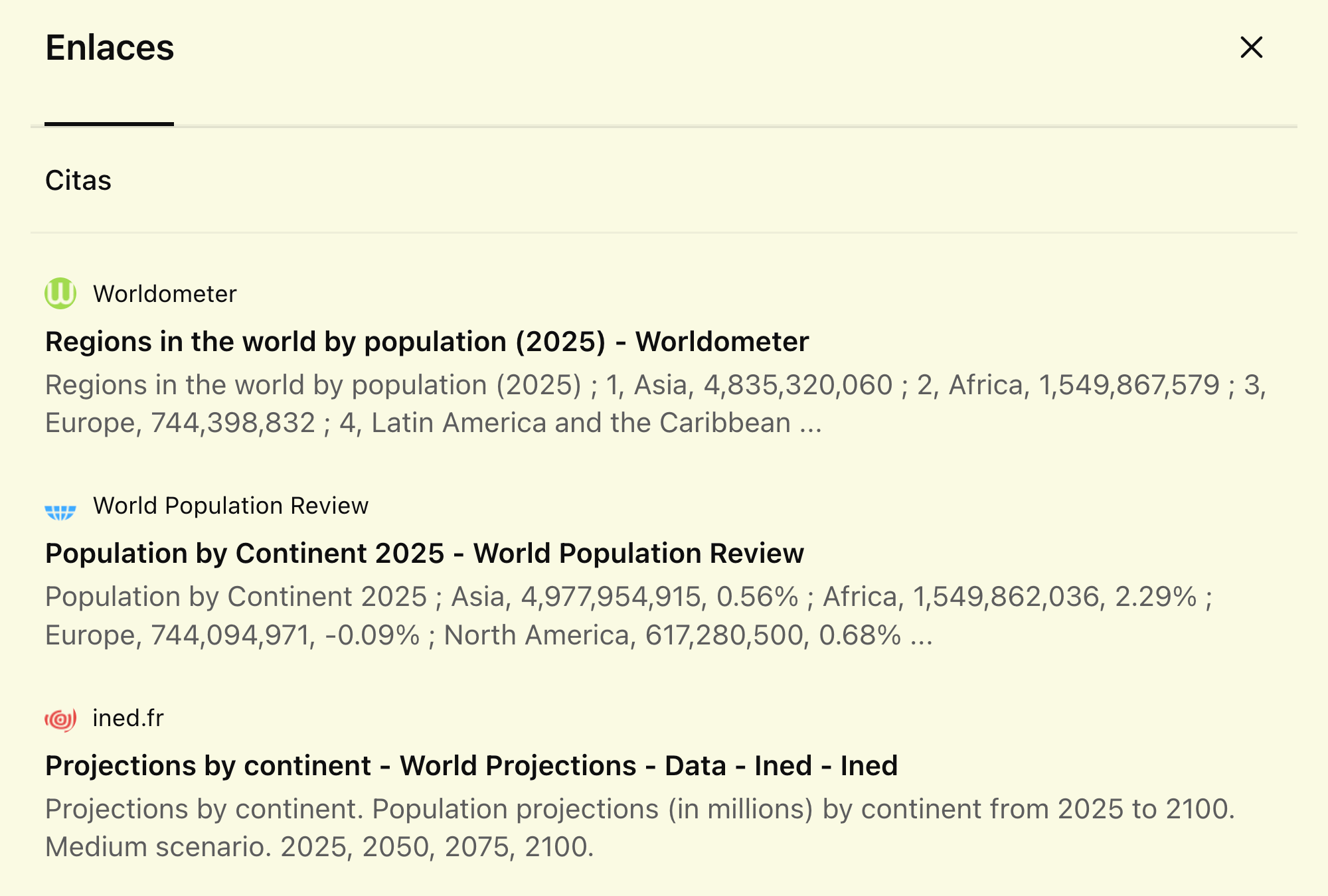Click the red ined.fr spiral favicon
The height and width of the screenshot is (896, 1328).
click(60, 719)
